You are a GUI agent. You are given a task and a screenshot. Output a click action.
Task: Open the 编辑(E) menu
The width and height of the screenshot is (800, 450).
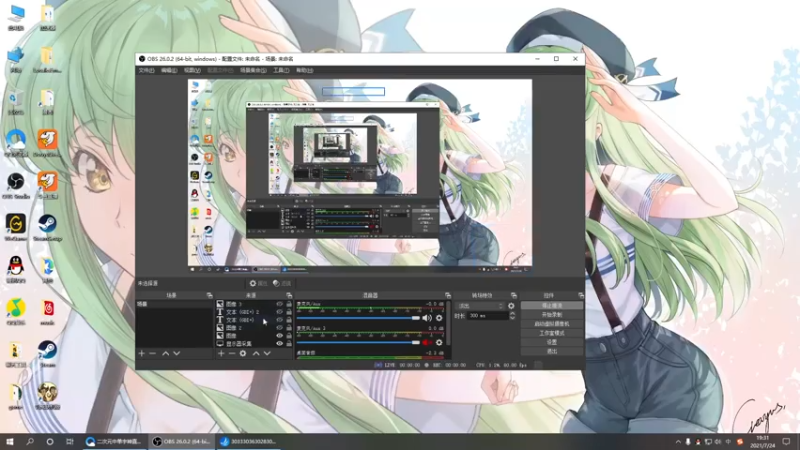169,70
